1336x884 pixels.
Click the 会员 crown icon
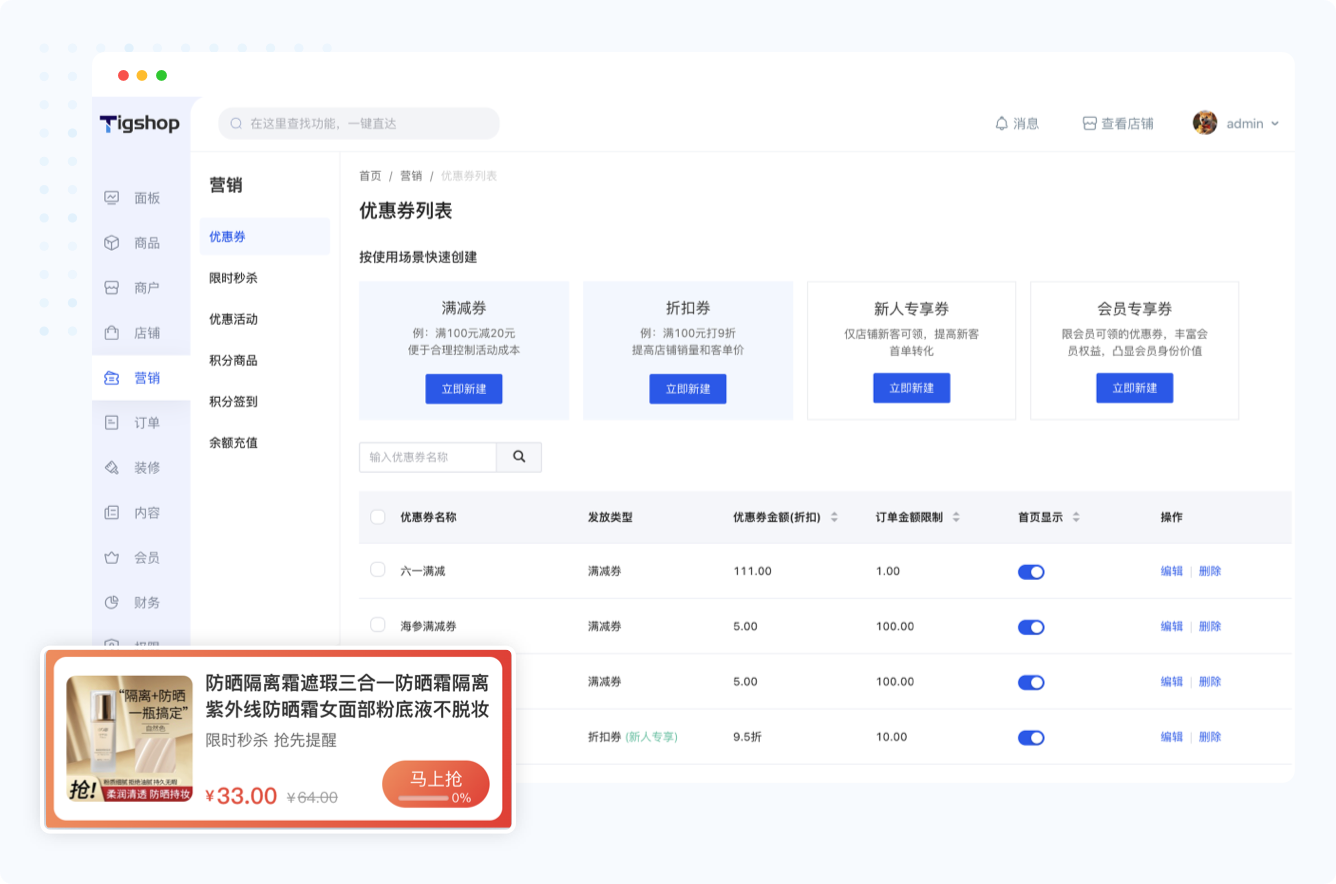coord(112,558)
